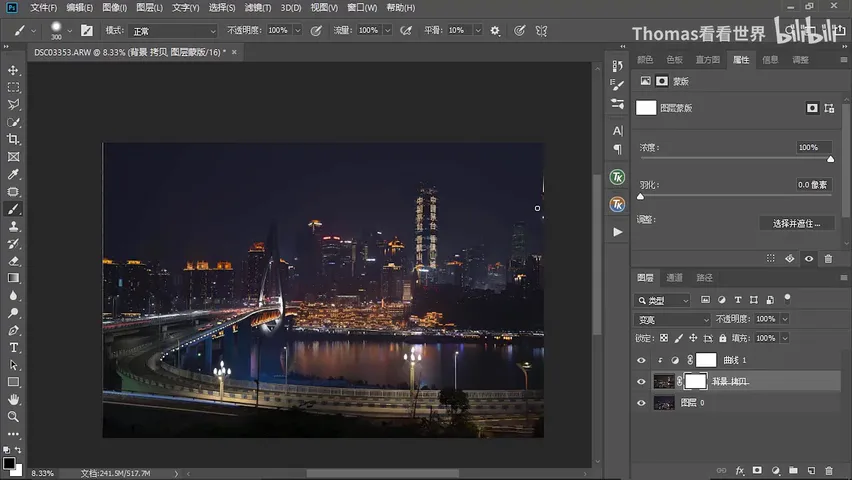Select the Gradient tool
This screenshot has width=852, height=480.
pyautogui.click(x=13, y=278)
